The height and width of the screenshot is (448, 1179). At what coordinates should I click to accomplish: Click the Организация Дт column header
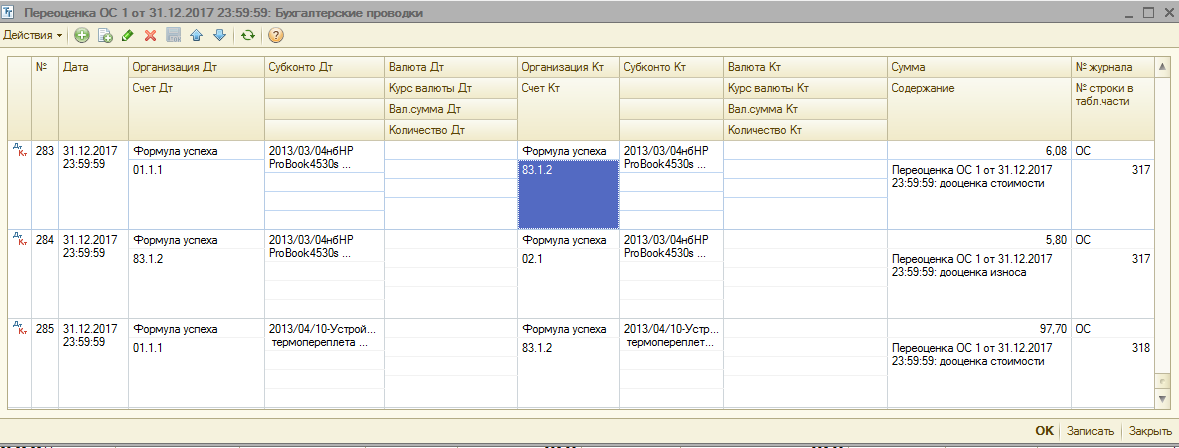click(x=195, y=67)
